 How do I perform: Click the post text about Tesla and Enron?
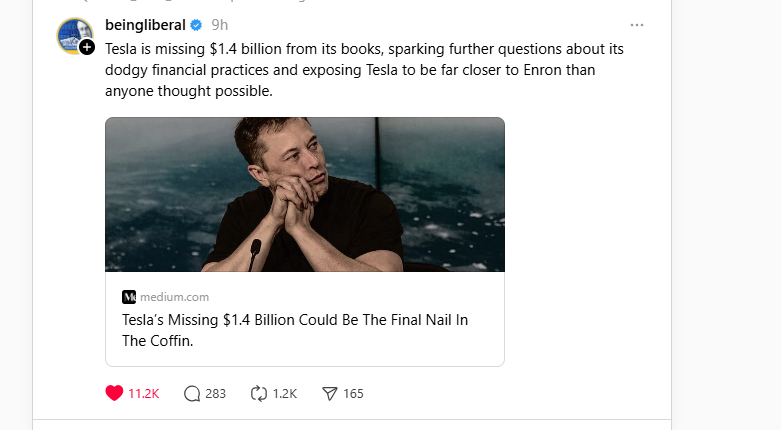point(370,69)
